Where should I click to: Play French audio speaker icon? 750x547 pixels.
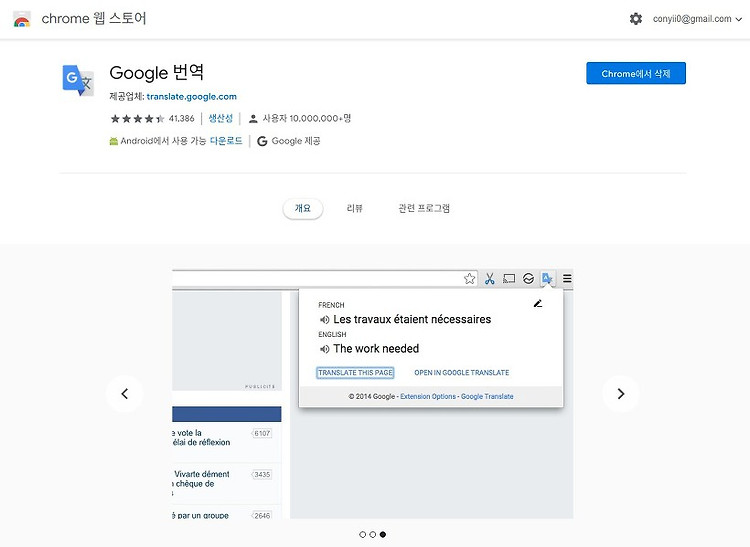(324, 319)
